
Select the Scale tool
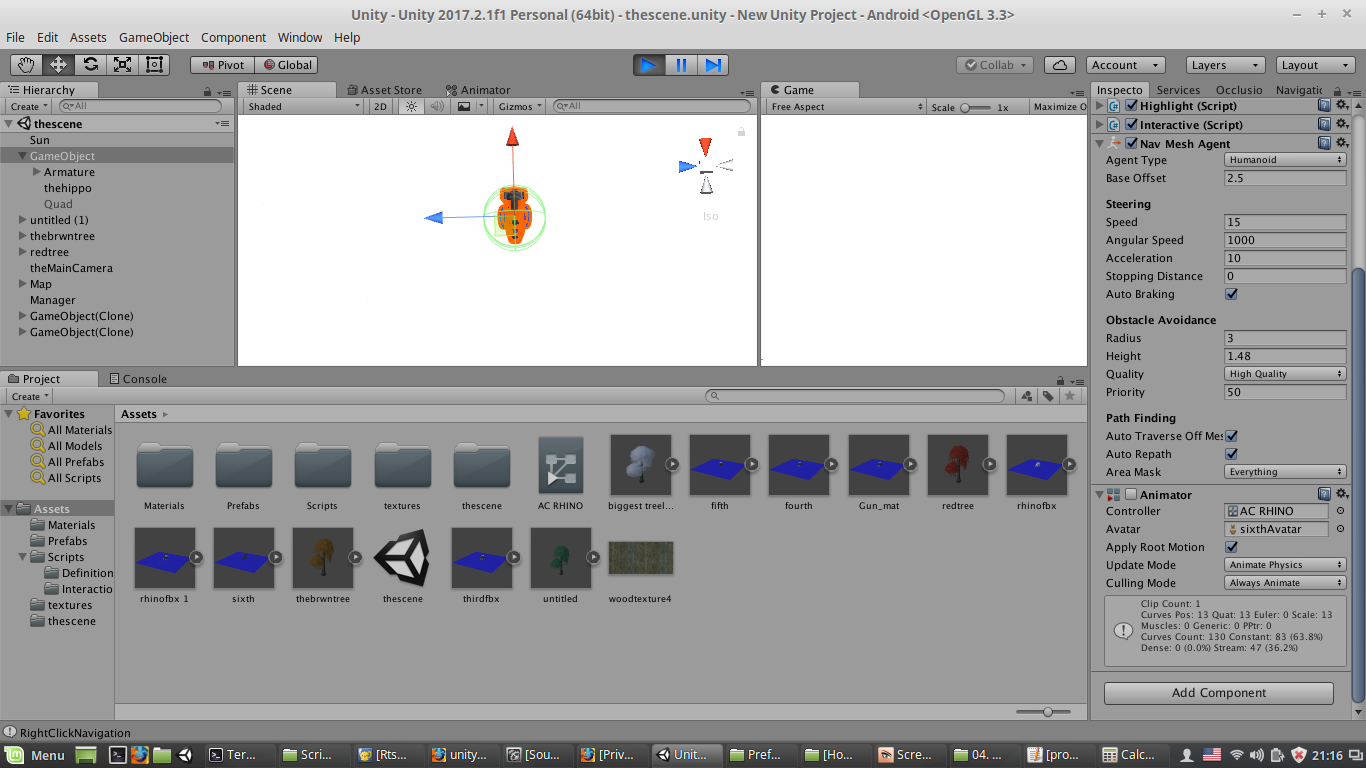[x=122, y=65]
